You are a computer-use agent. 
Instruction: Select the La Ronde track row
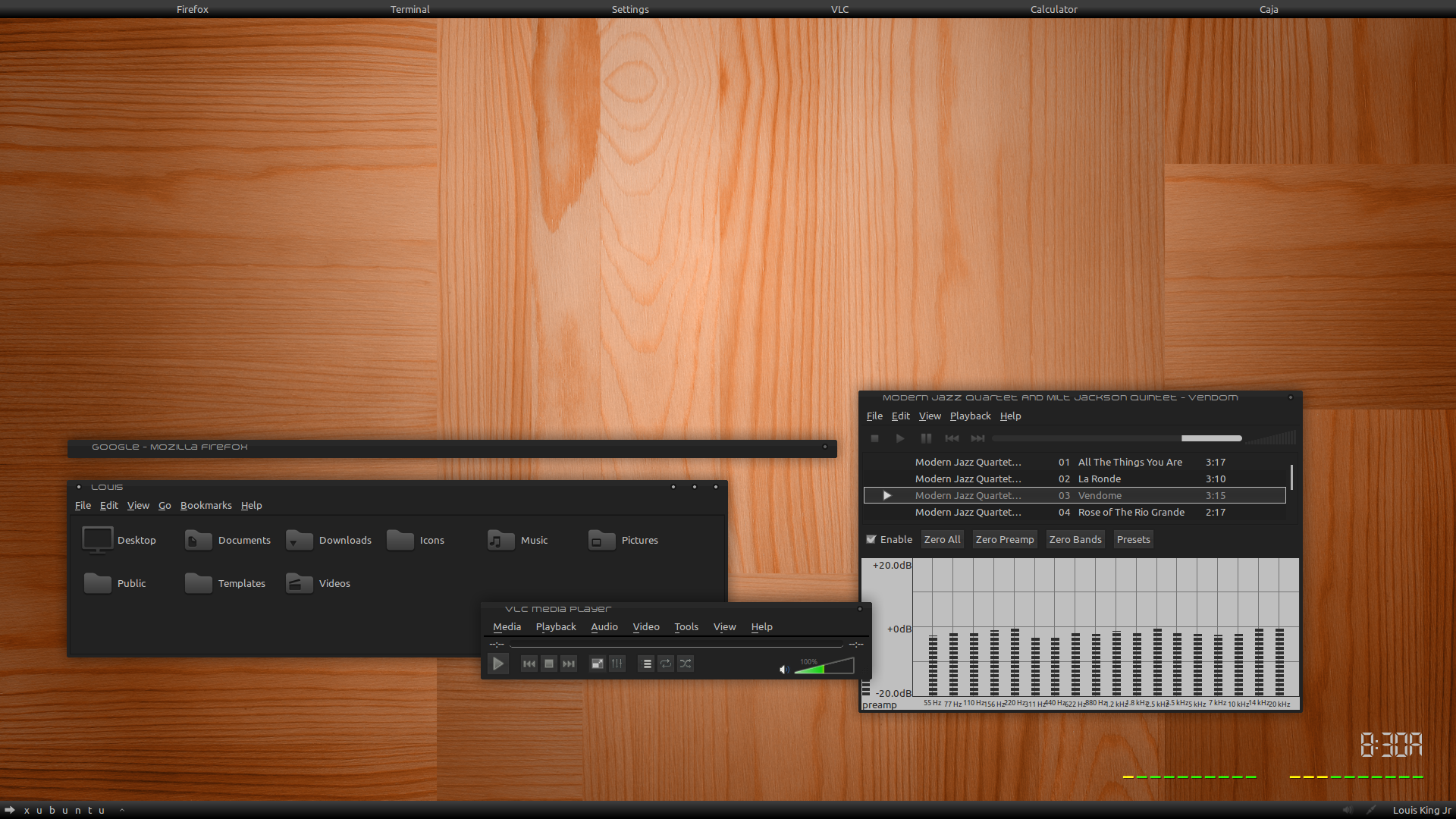tap(1075, 479)
